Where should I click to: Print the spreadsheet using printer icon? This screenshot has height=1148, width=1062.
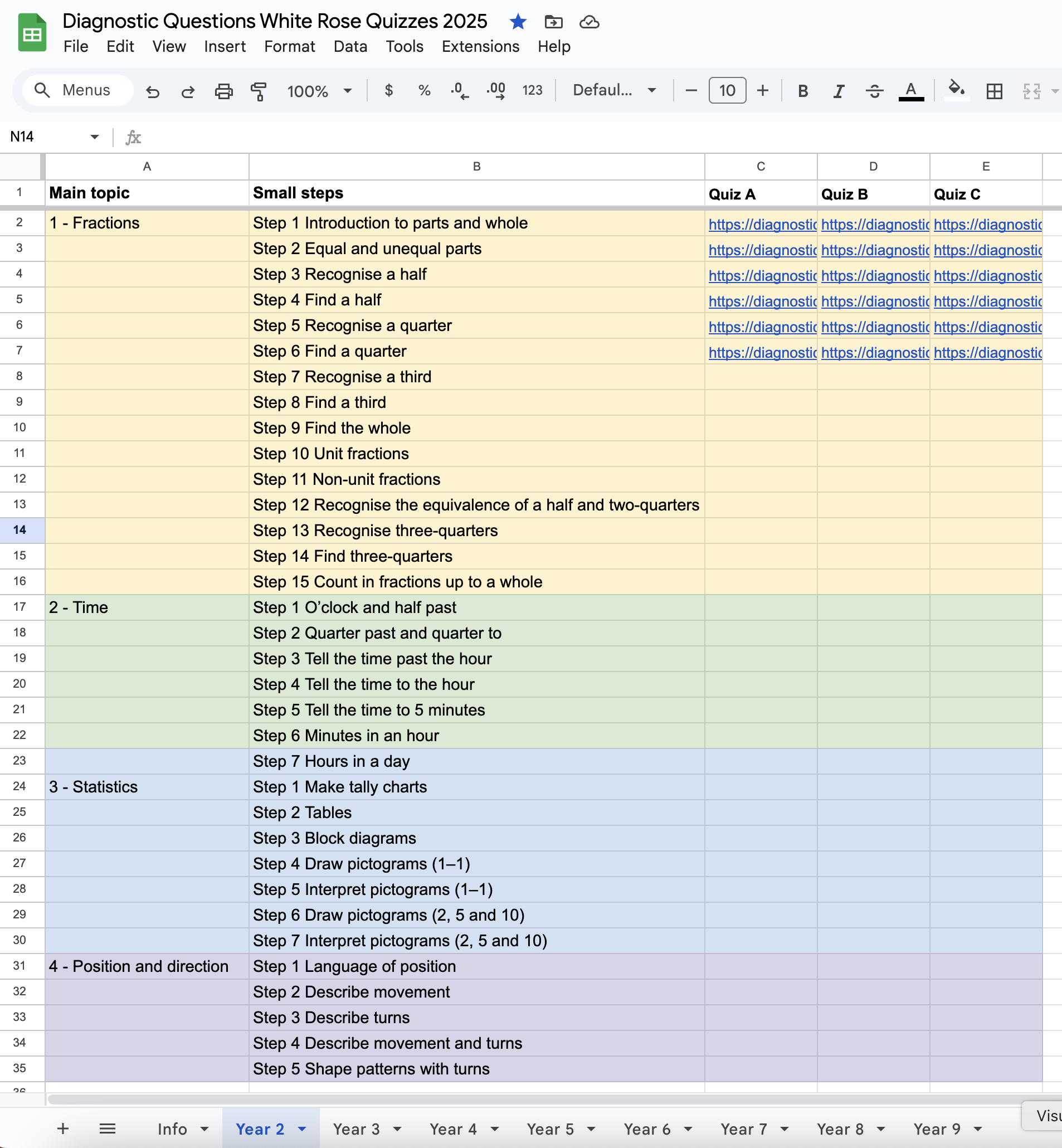tap(223, 91)
